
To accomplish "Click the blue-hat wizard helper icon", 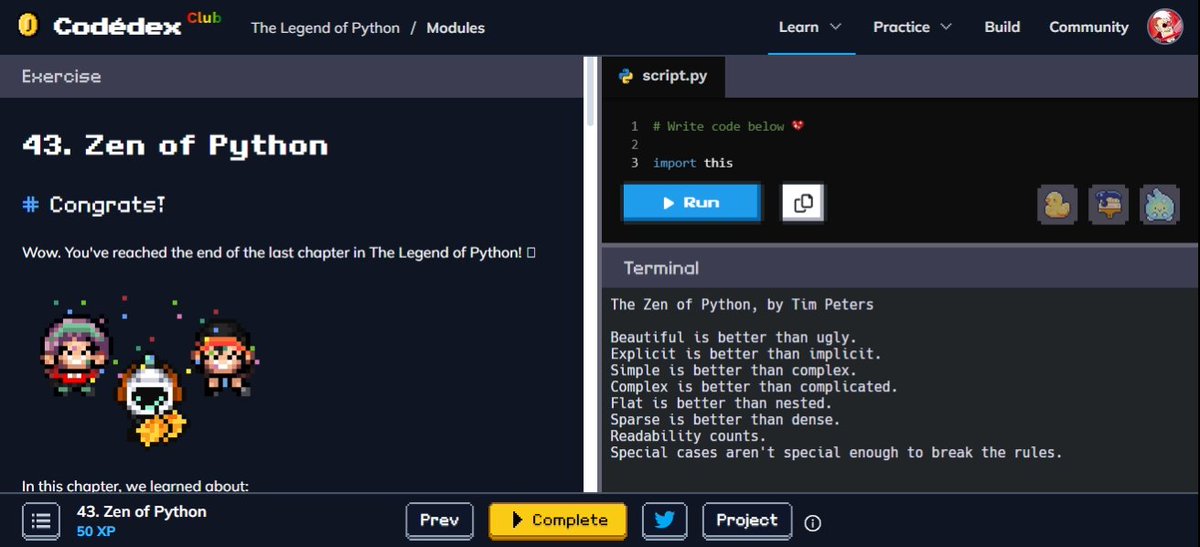I will point(1109,204).
